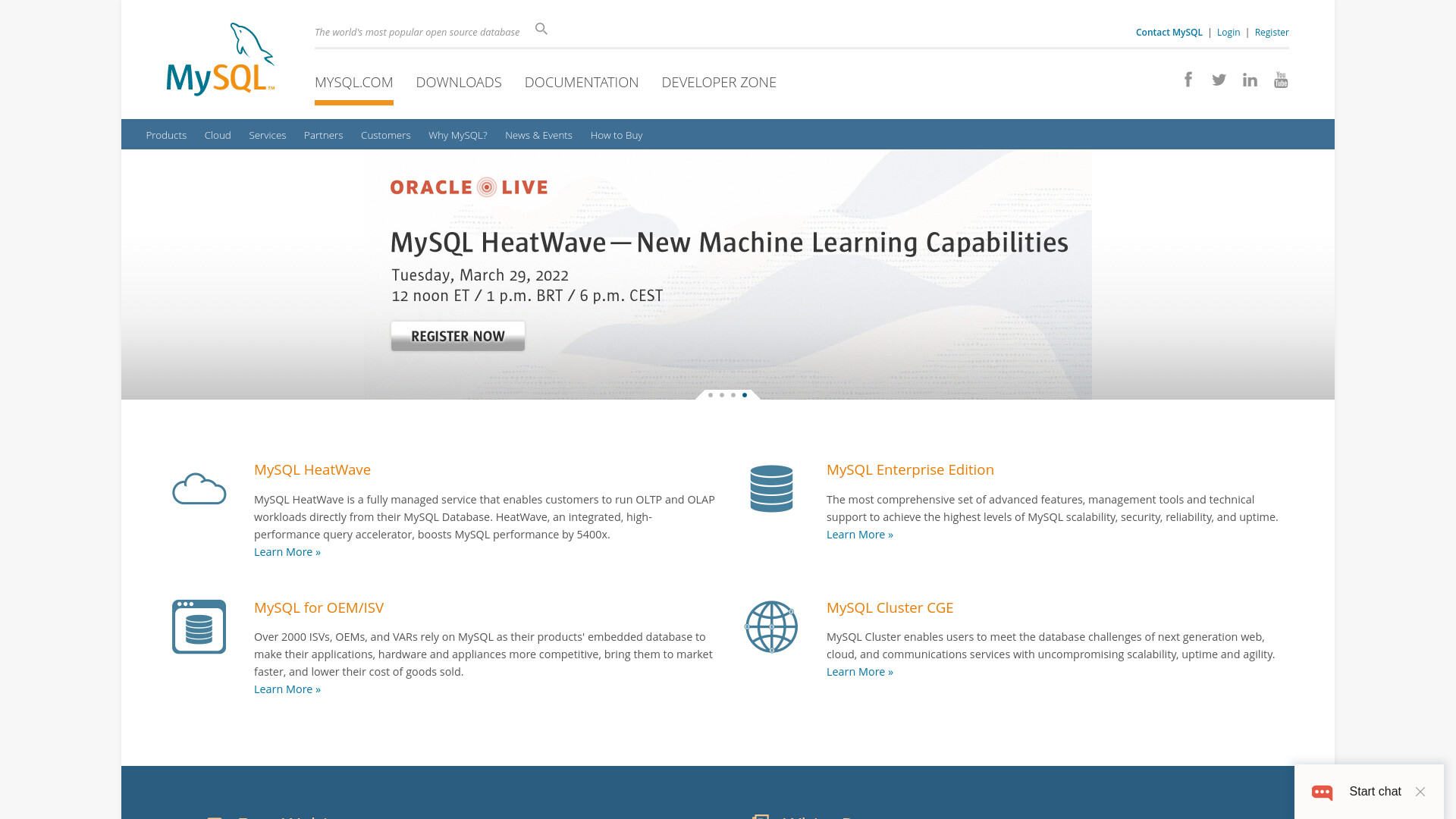The height and width of the screenshot is (819, 1456).
Task: Open the Customers menu item
Action: (385, 135)
